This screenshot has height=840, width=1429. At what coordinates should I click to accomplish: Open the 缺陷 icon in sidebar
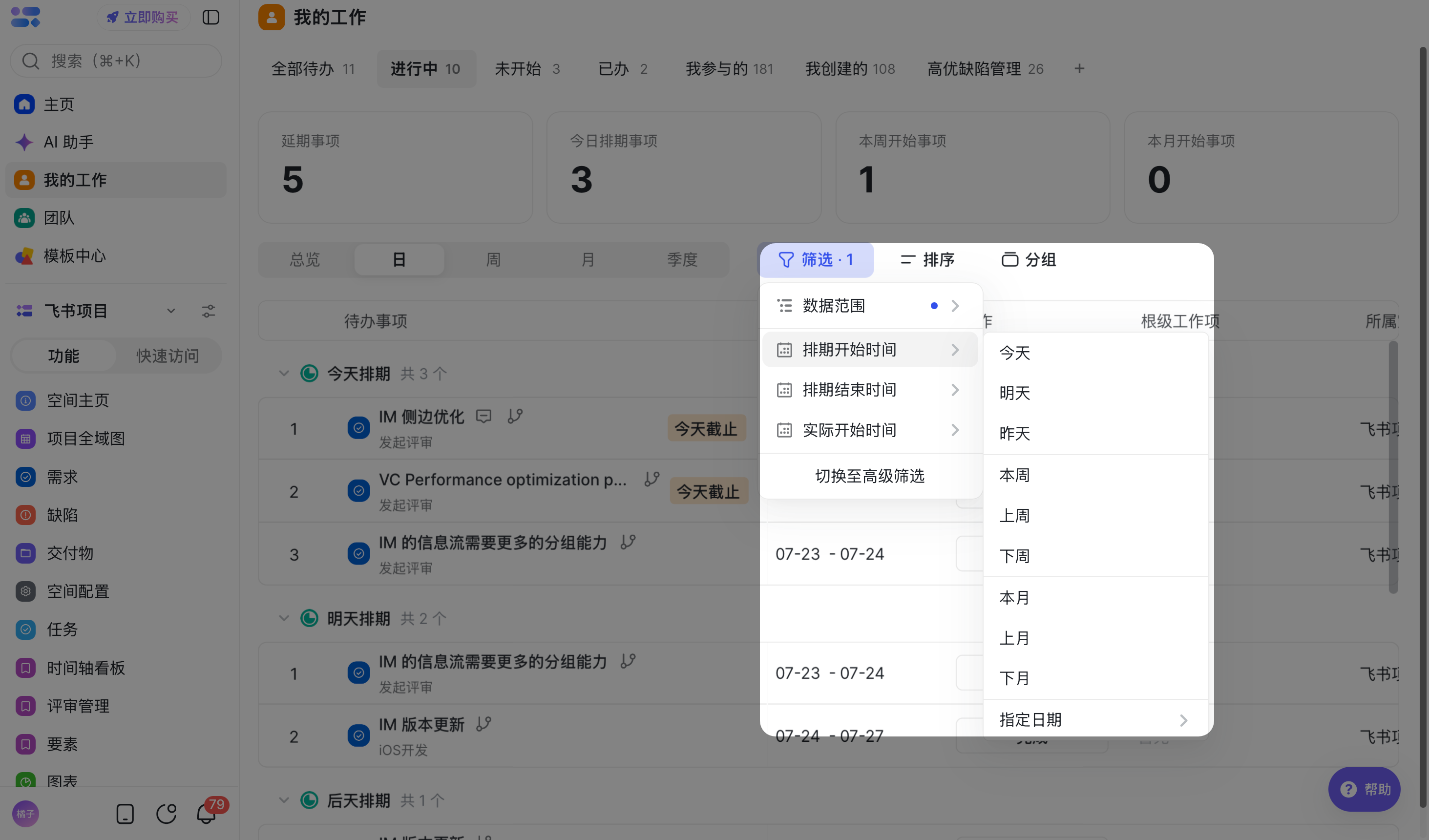point(25,515)
